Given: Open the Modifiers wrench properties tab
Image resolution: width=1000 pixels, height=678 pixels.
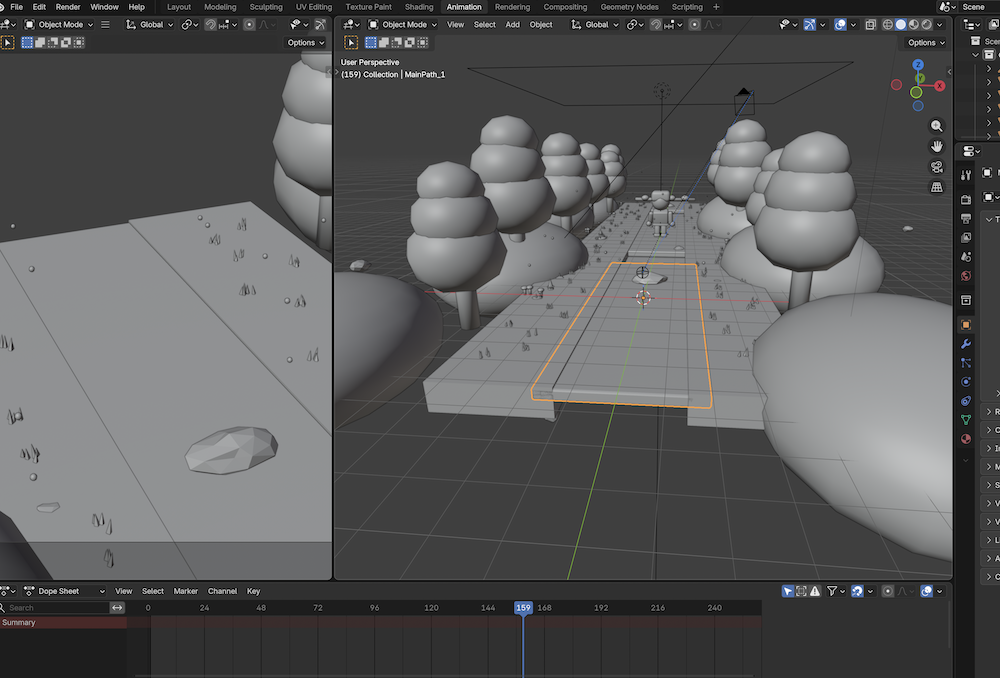Looking at the screenshot, I should click(966, 344).
